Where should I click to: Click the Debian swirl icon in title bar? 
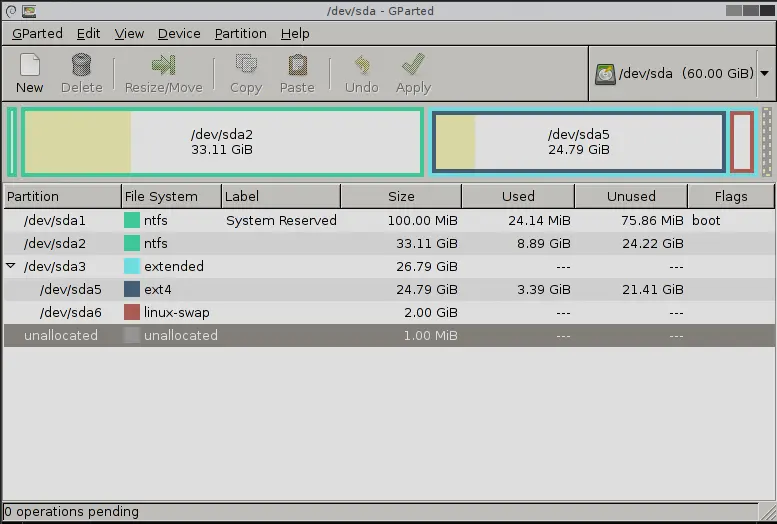tap(10, 11)
